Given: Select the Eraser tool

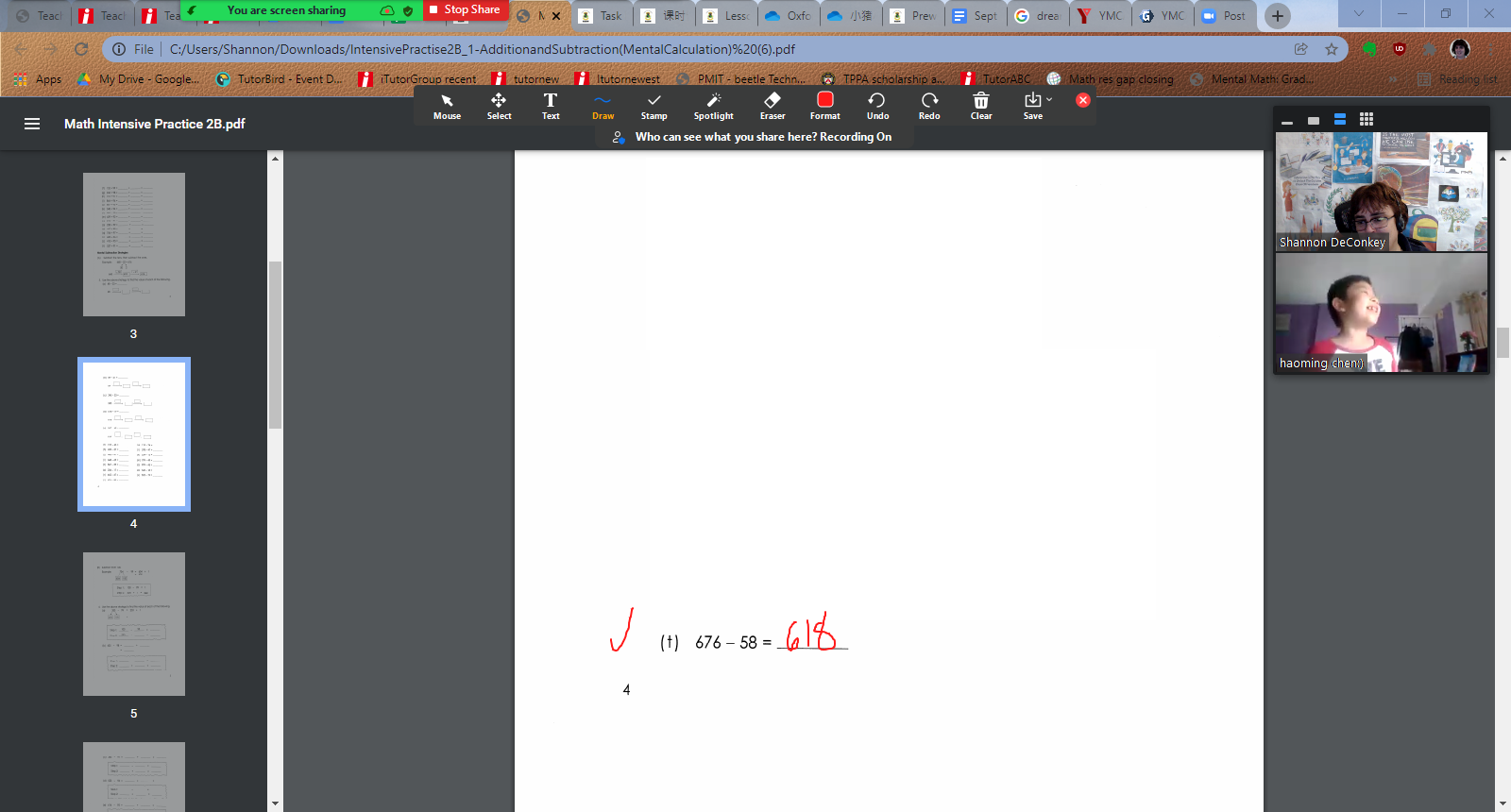Looking at the screenshot, I should [x=772, y=106].
